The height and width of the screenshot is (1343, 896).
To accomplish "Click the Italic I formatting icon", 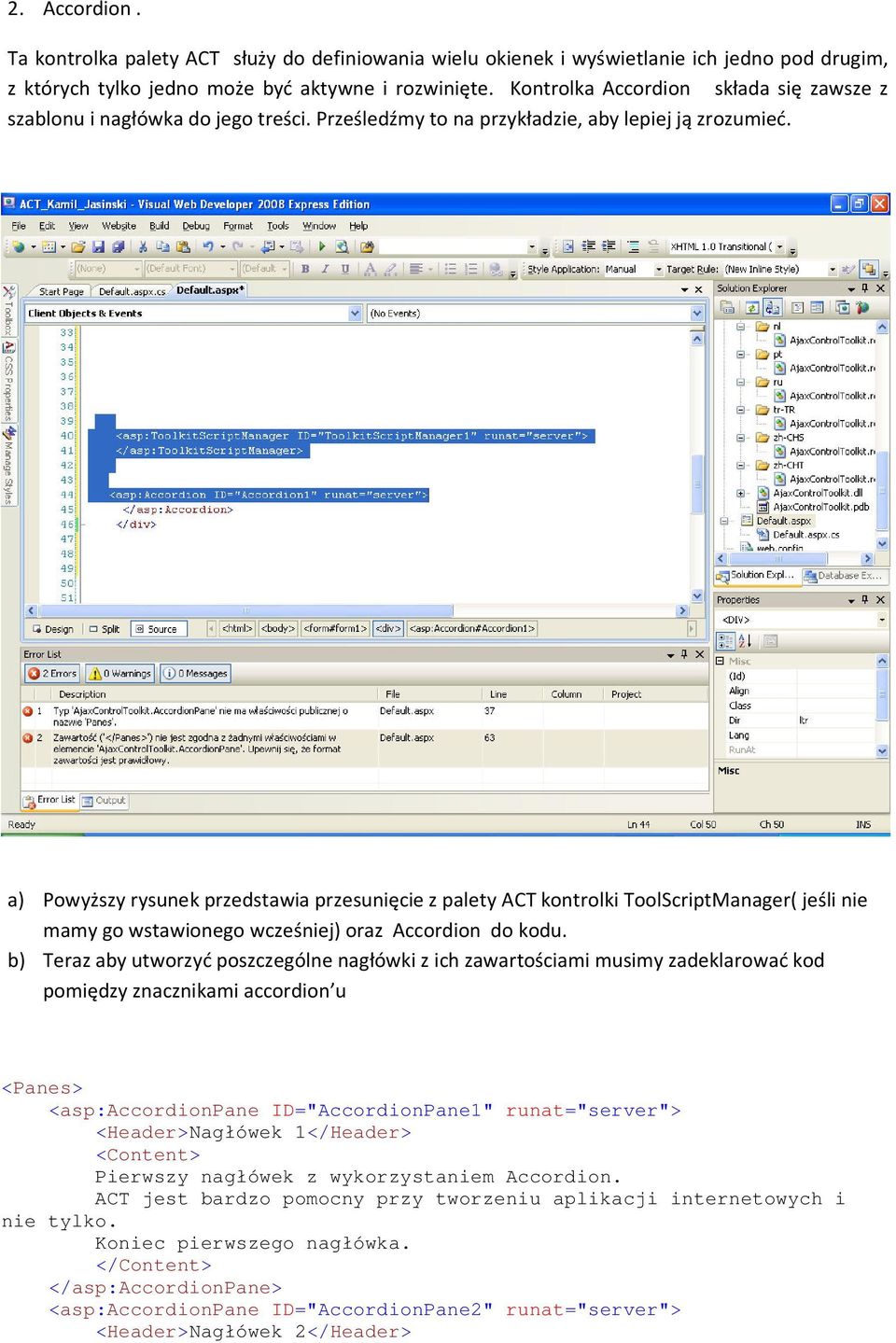I will (325, 269).
